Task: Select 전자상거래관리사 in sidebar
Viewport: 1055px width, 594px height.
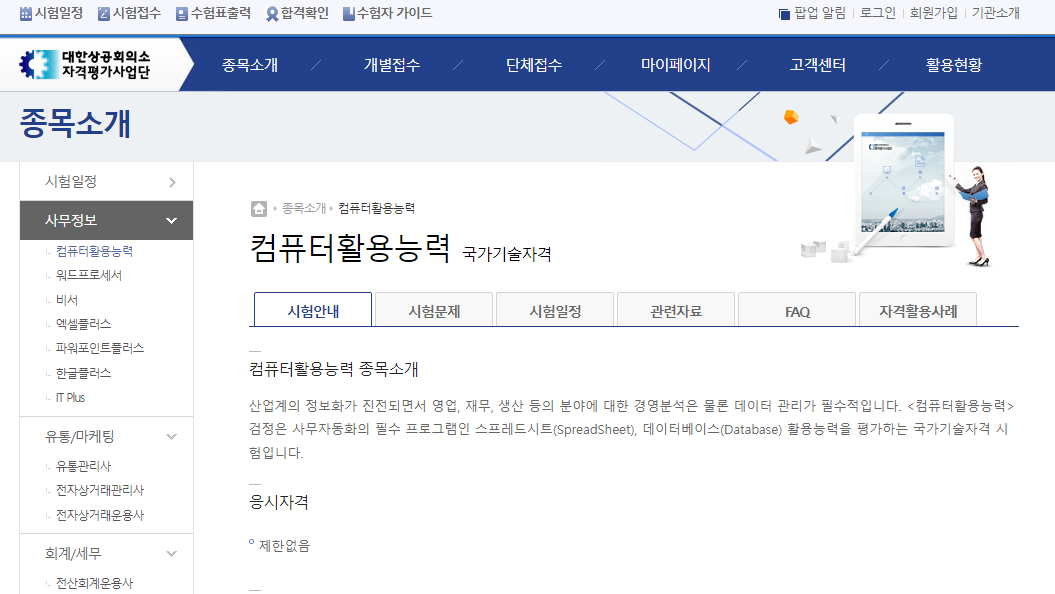Action: tap(100, 490)
